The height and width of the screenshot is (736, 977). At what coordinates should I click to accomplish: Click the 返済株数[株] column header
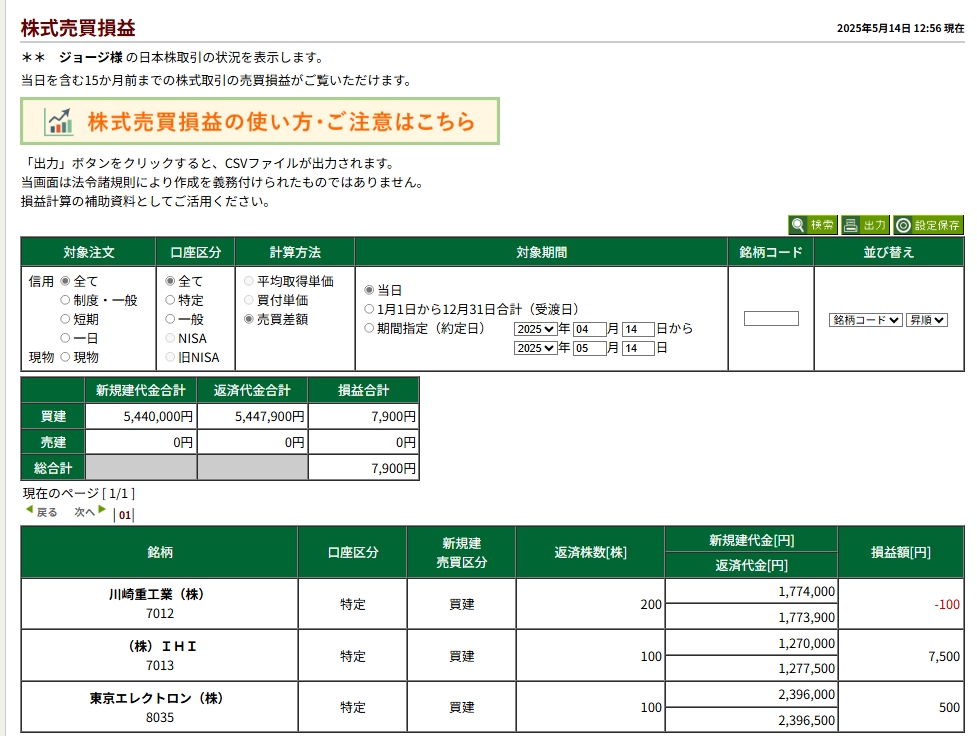[590, 552]
